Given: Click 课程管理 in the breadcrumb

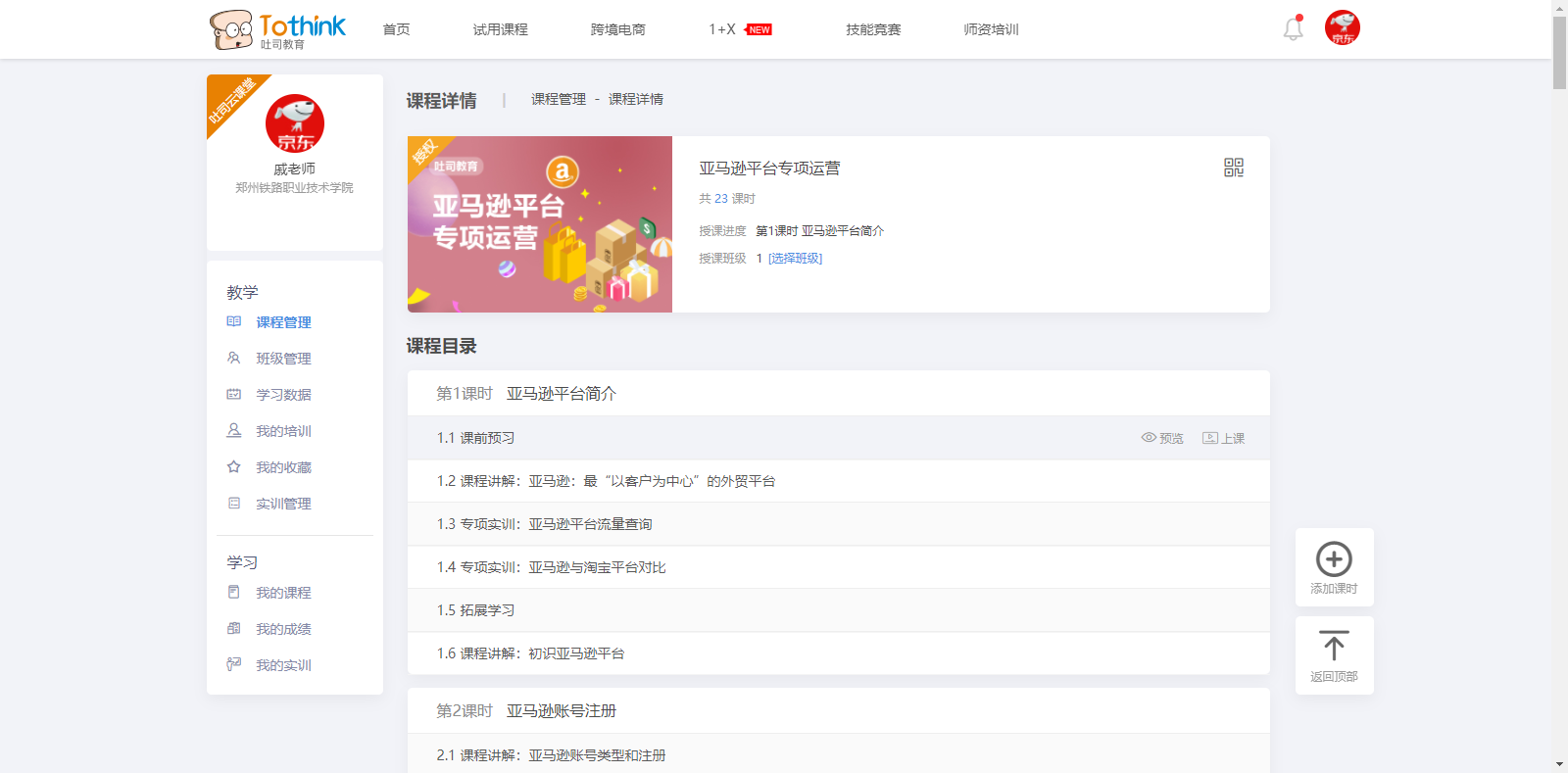Looking at the screenshot, I should (x=559, y=99).
